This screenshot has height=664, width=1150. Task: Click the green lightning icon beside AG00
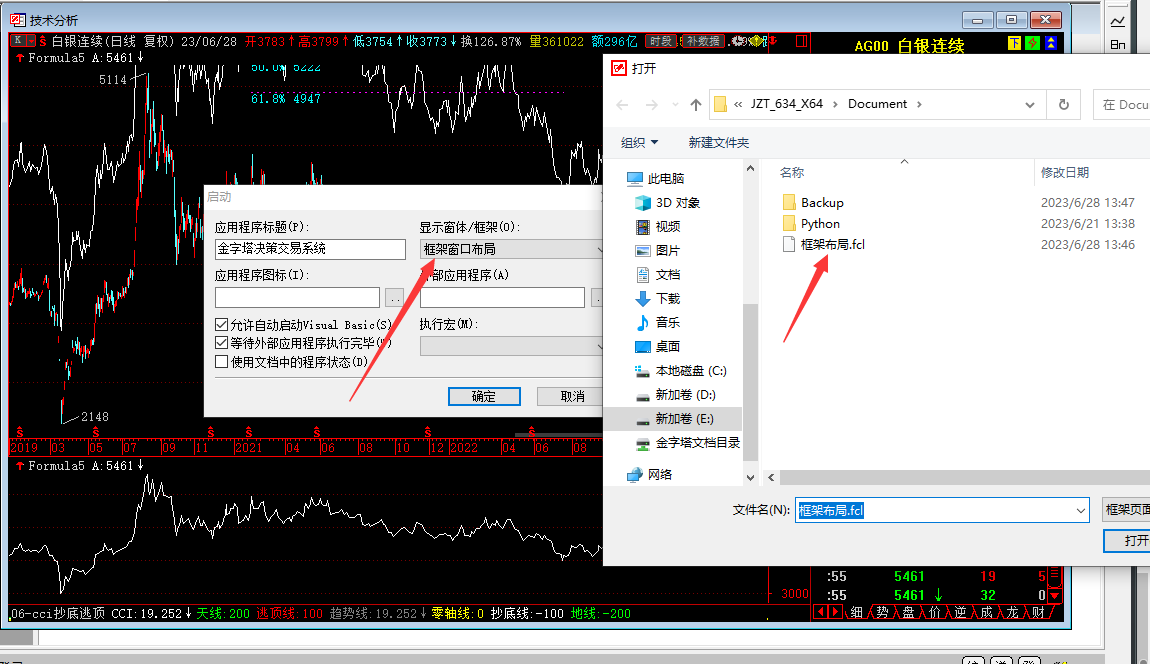point(1033,43)
